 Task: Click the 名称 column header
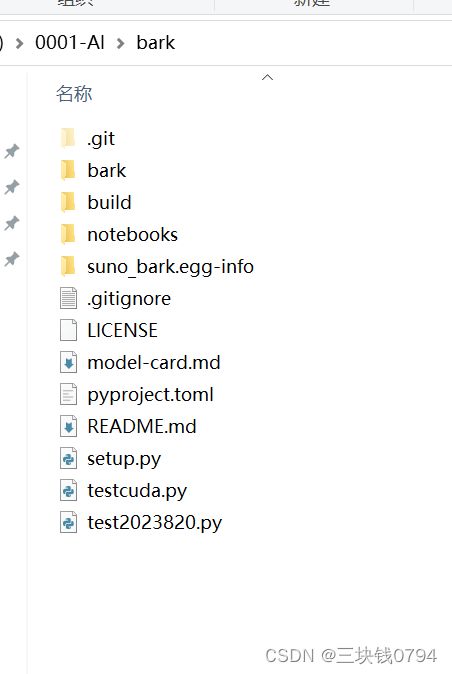[x=74, y=94]
